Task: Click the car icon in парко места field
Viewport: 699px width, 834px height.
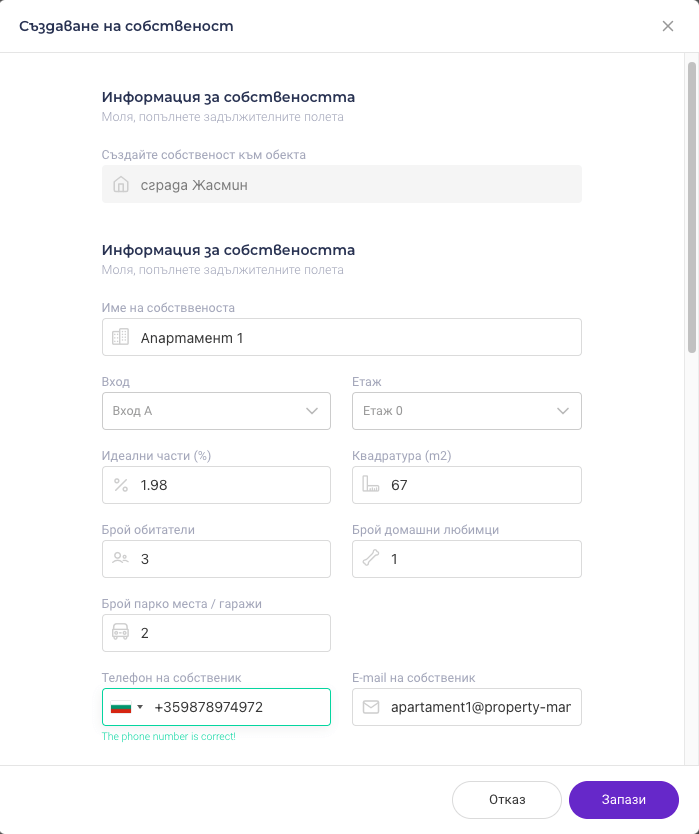Action: (x=121, y=633)
